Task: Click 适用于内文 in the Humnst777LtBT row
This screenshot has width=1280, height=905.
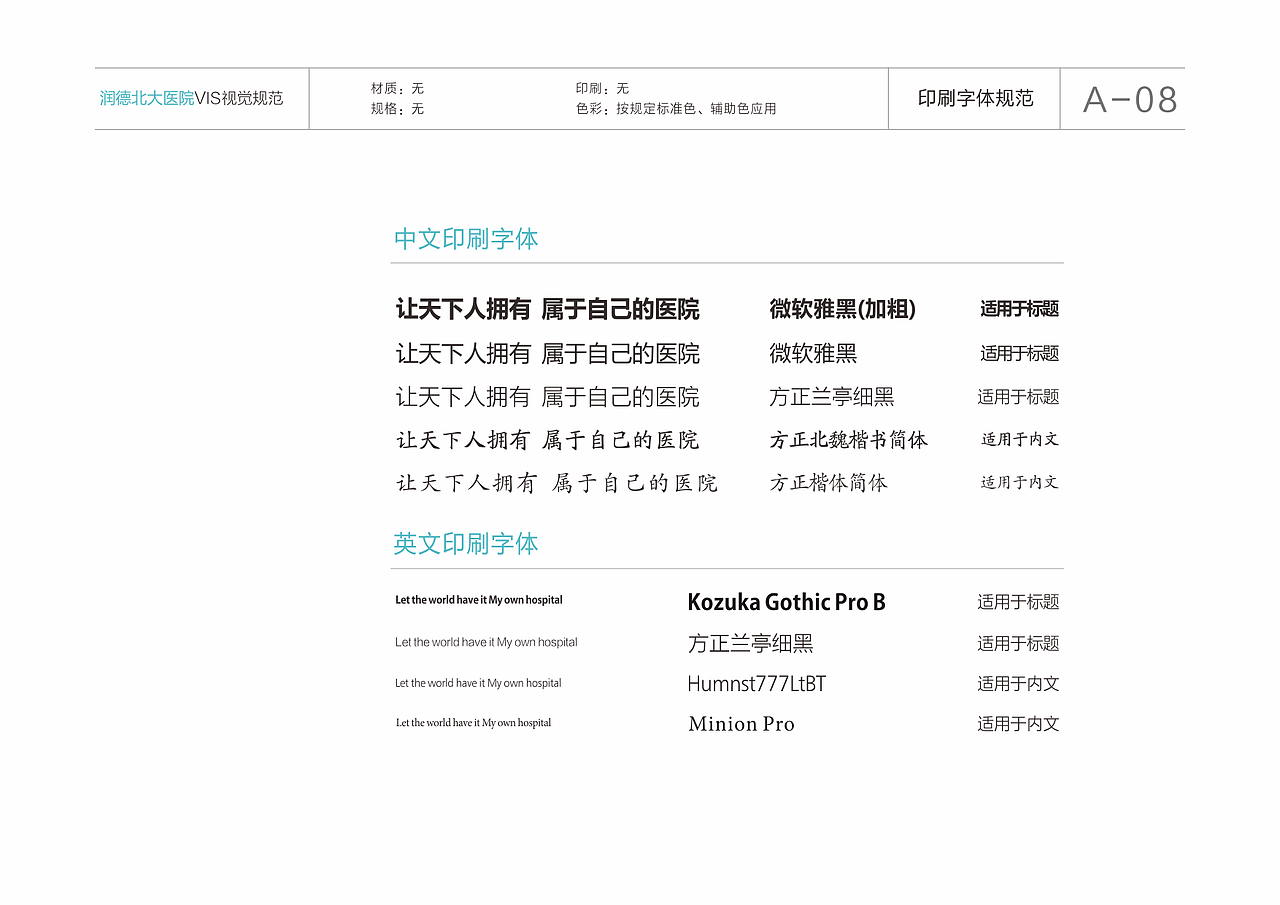Action: (1018, 684)
